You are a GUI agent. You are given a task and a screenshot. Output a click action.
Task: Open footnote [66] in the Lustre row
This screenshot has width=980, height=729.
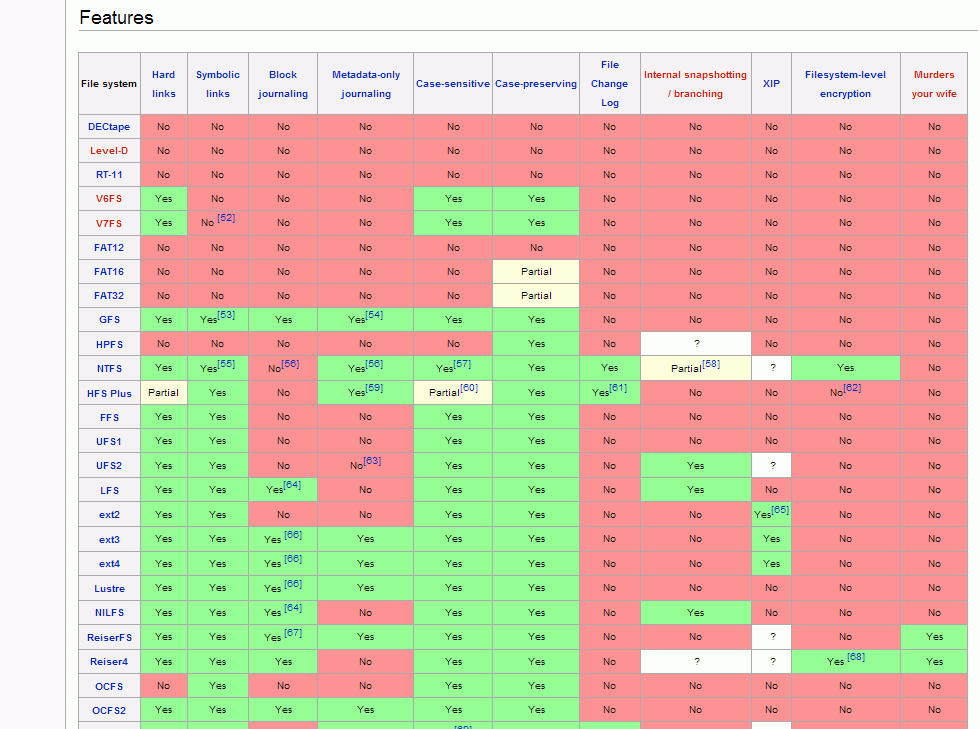click(x=293, y=583)
